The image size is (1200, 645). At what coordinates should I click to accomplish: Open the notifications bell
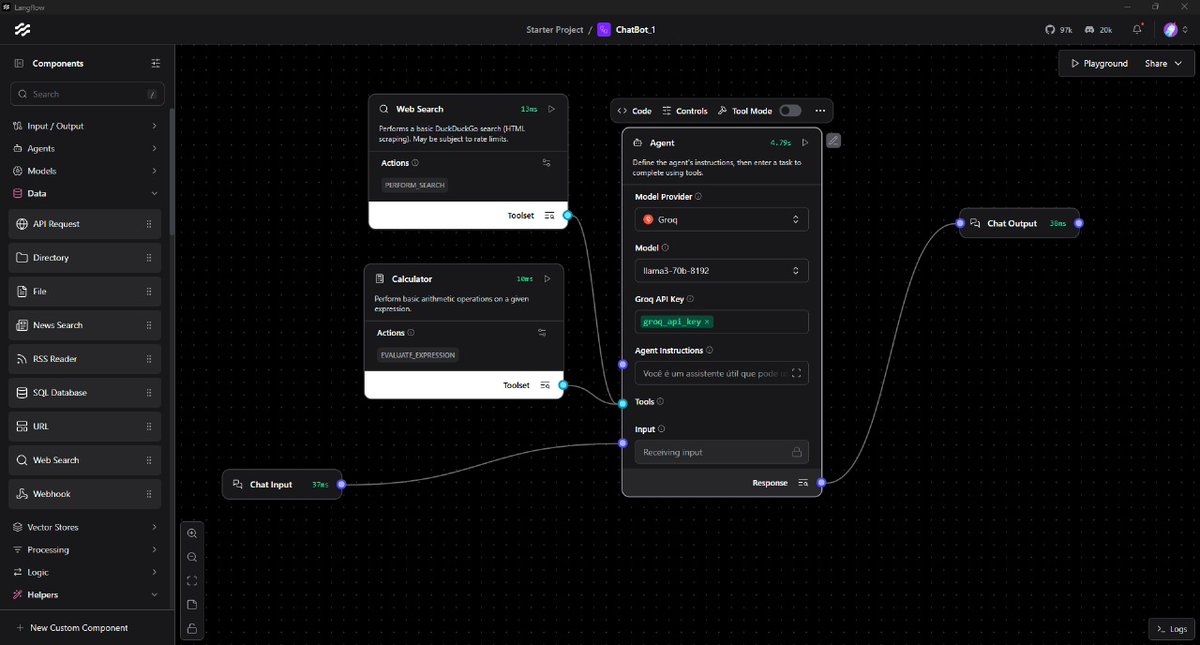coord(1137,30)
